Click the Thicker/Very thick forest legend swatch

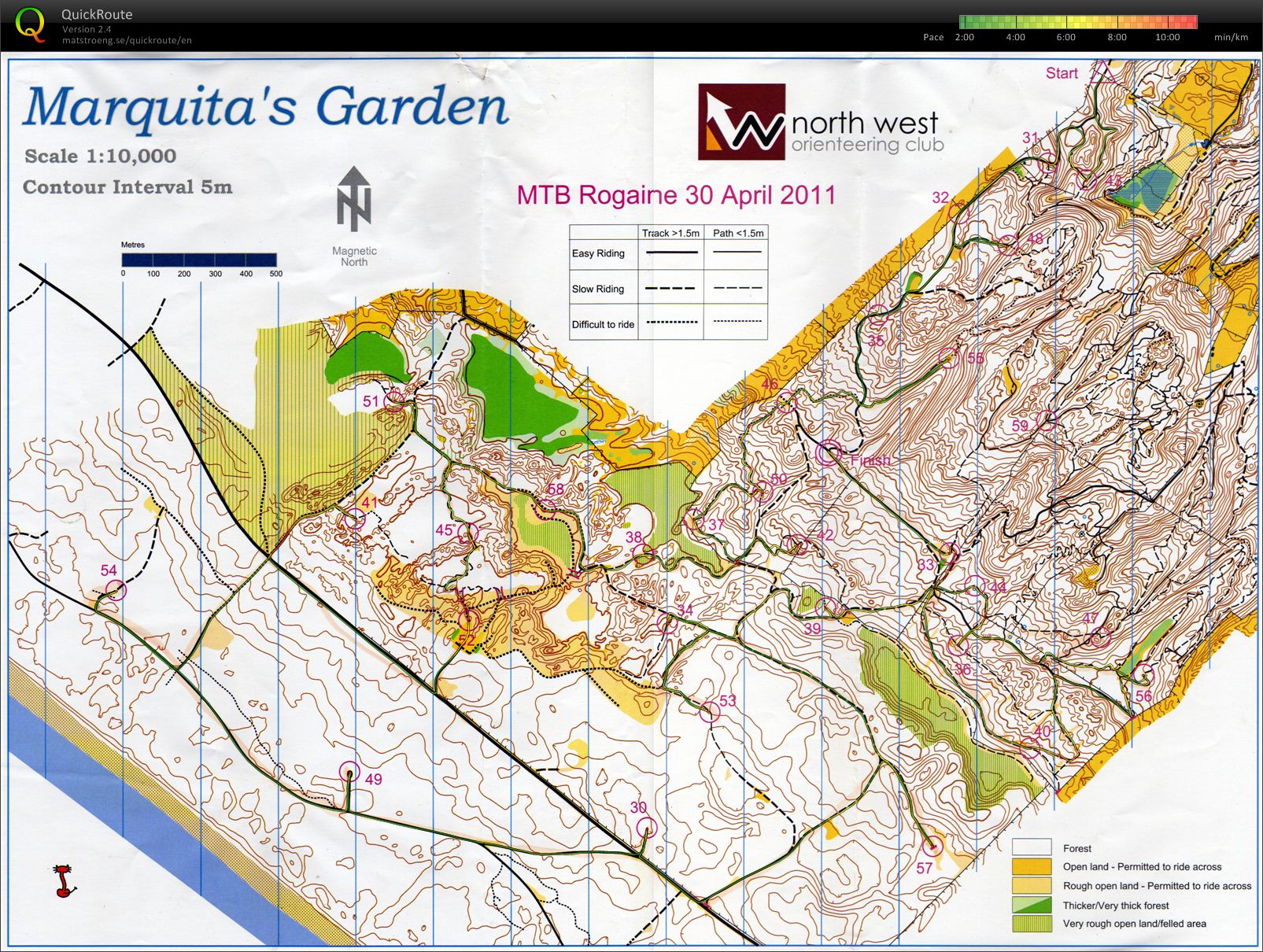point(1032,905)
